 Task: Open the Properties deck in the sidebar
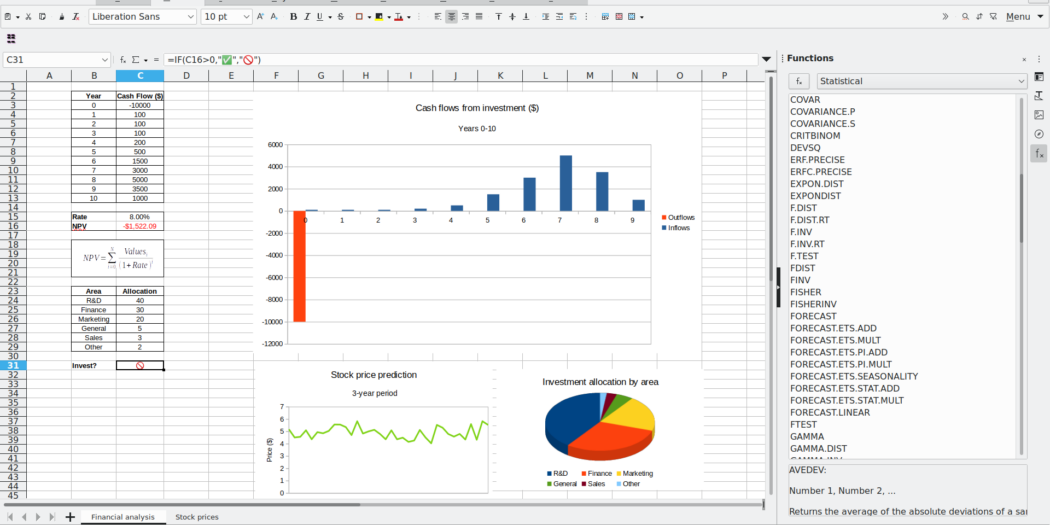point(1039,77)
